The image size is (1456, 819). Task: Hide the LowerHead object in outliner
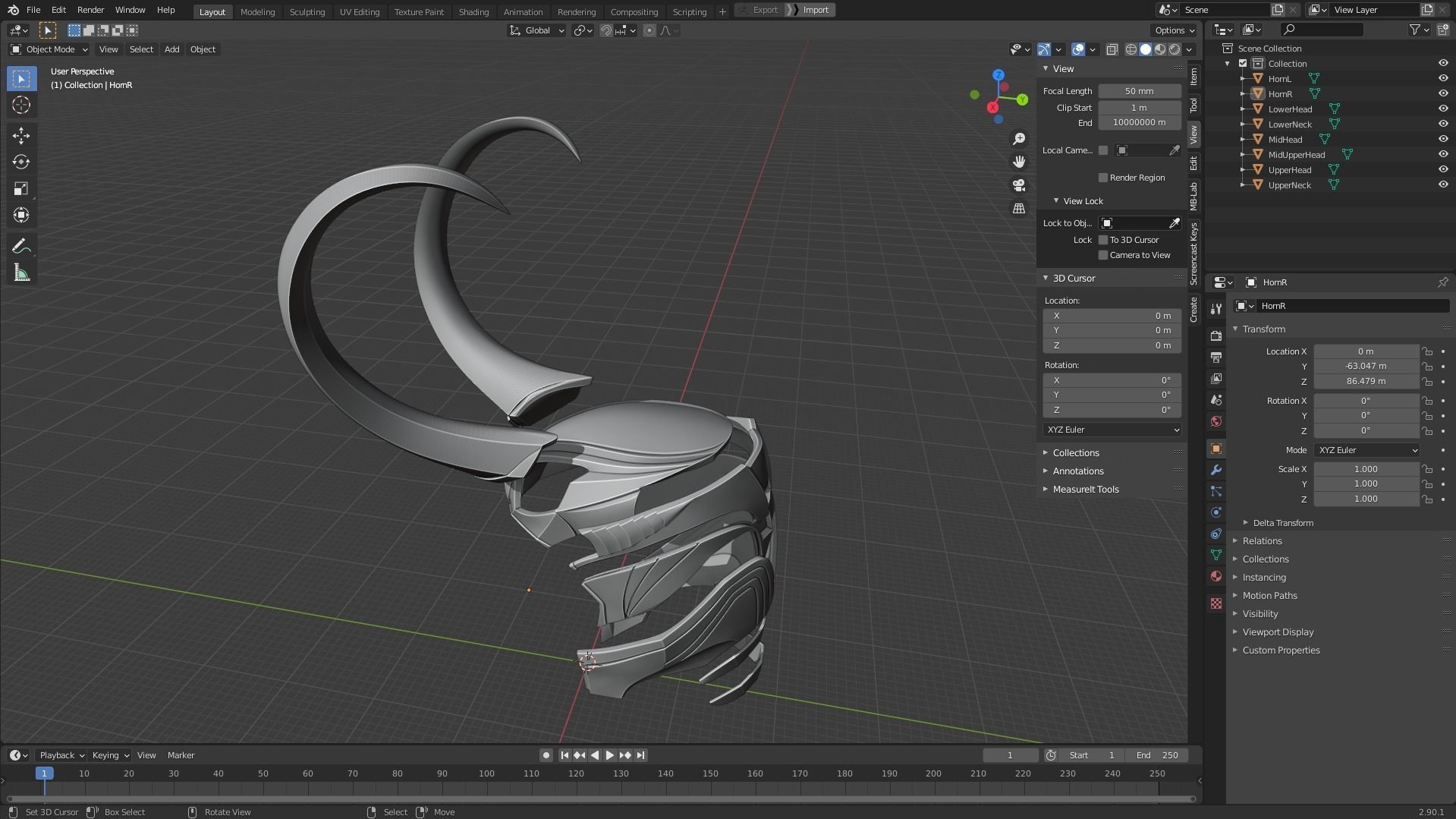(x=1443, y=109)
